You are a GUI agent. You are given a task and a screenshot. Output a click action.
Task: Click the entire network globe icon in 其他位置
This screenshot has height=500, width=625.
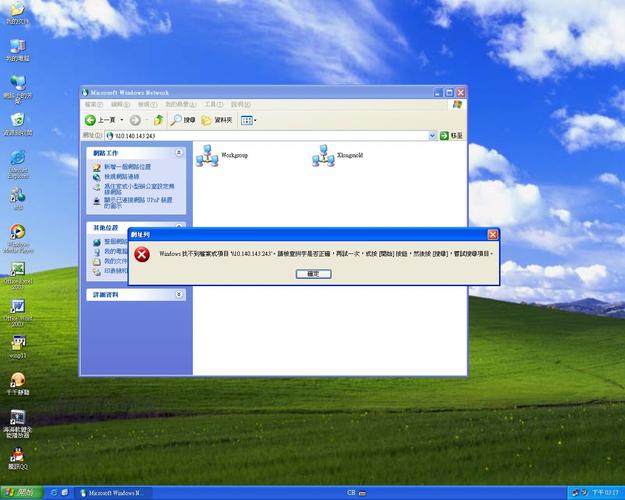point(97,242)
